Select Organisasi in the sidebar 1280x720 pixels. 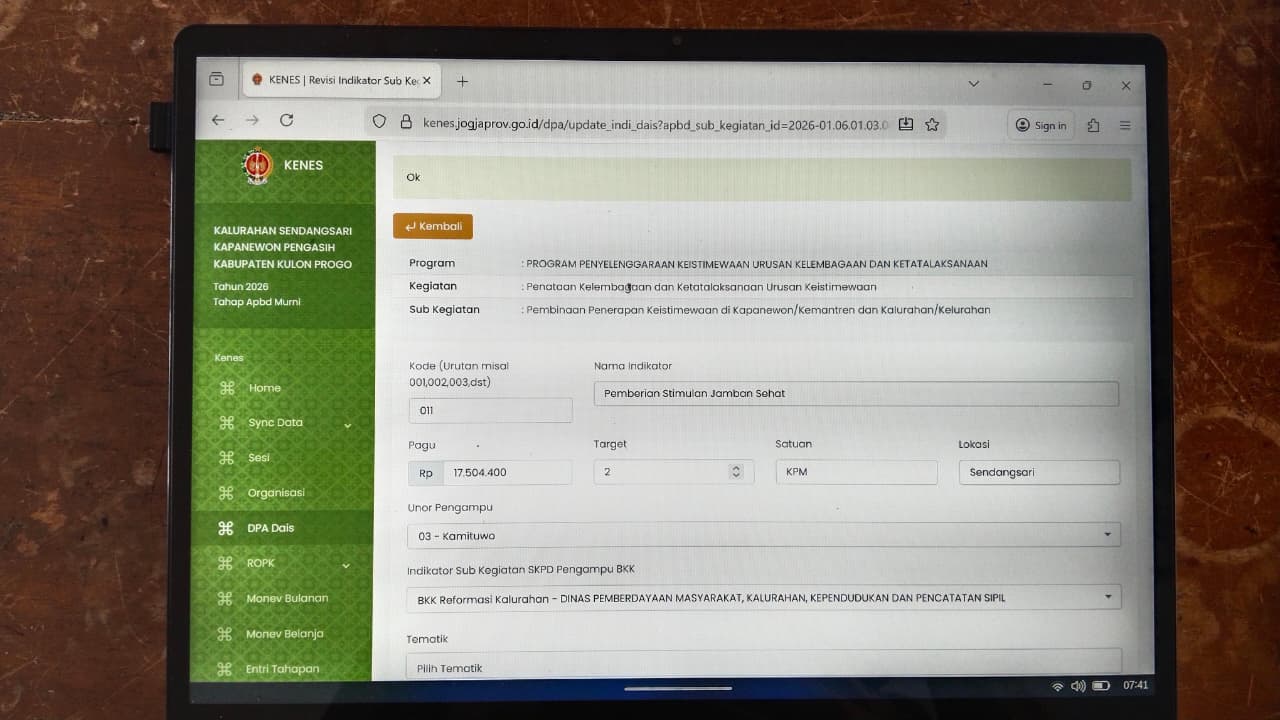coord(276,493)
